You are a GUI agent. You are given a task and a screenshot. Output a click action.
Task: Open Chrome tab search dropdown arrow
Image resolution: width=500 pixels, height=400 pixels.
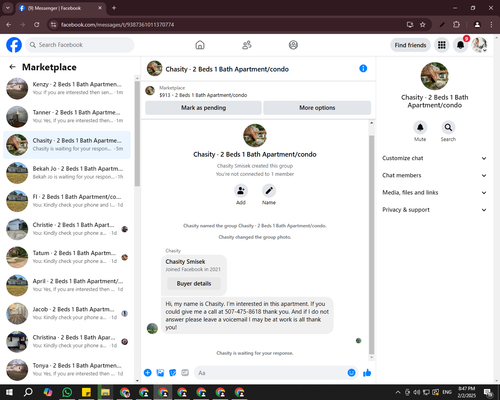click(x=7, y=8)
